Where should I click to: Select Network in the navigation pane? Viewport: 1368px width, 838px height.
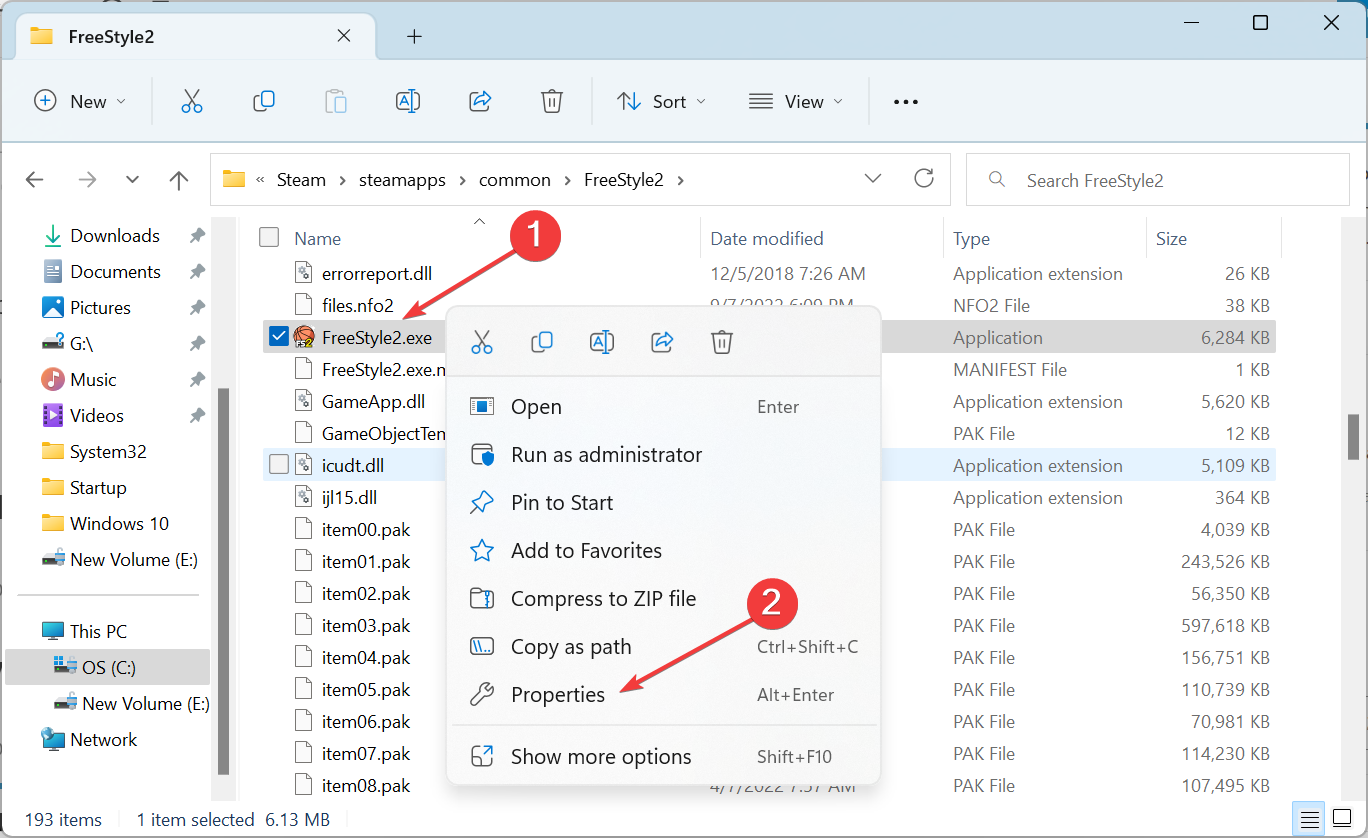coord(103,740)
